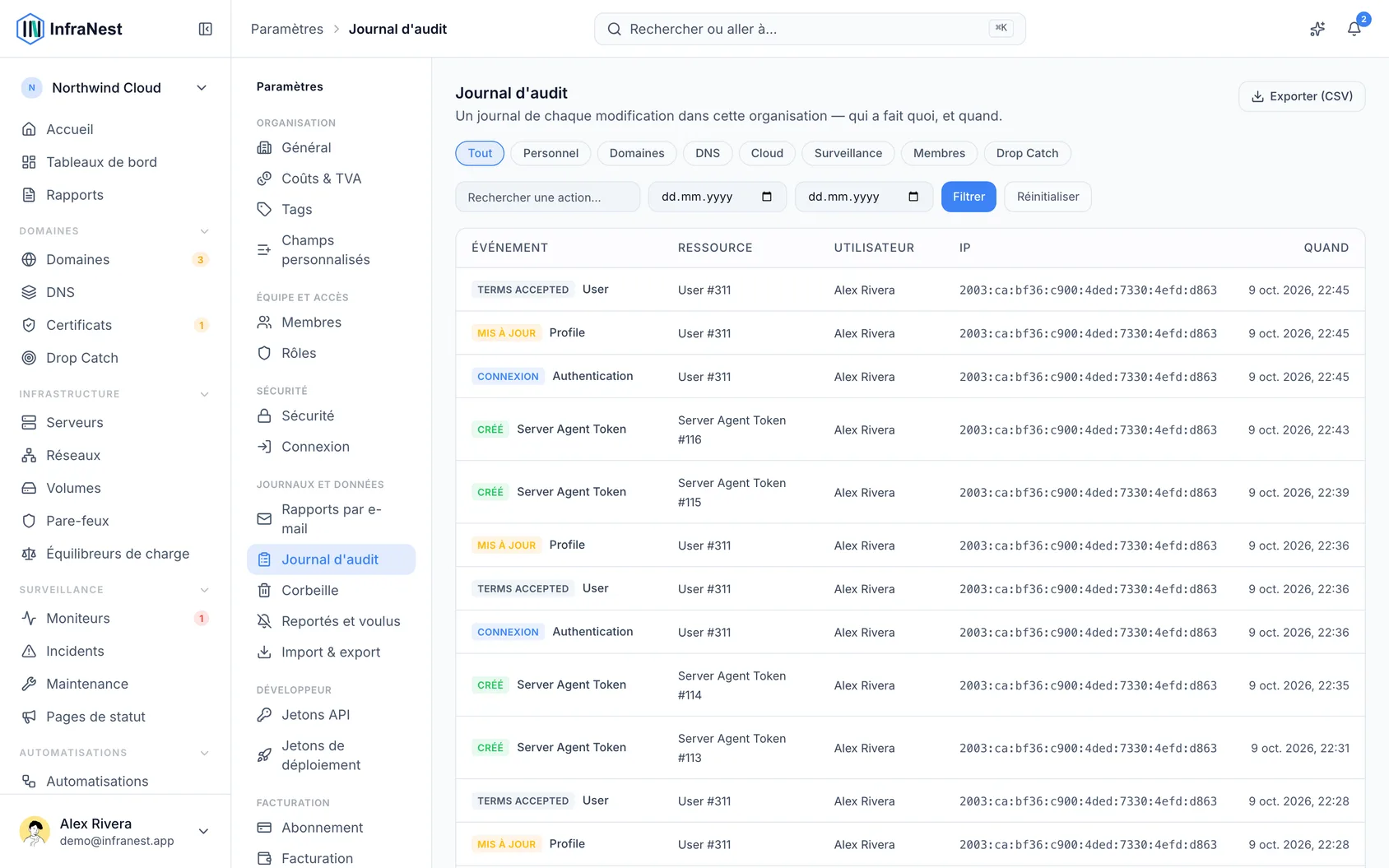
Task: Open the start date calendar picker
Action: (767, 197)
